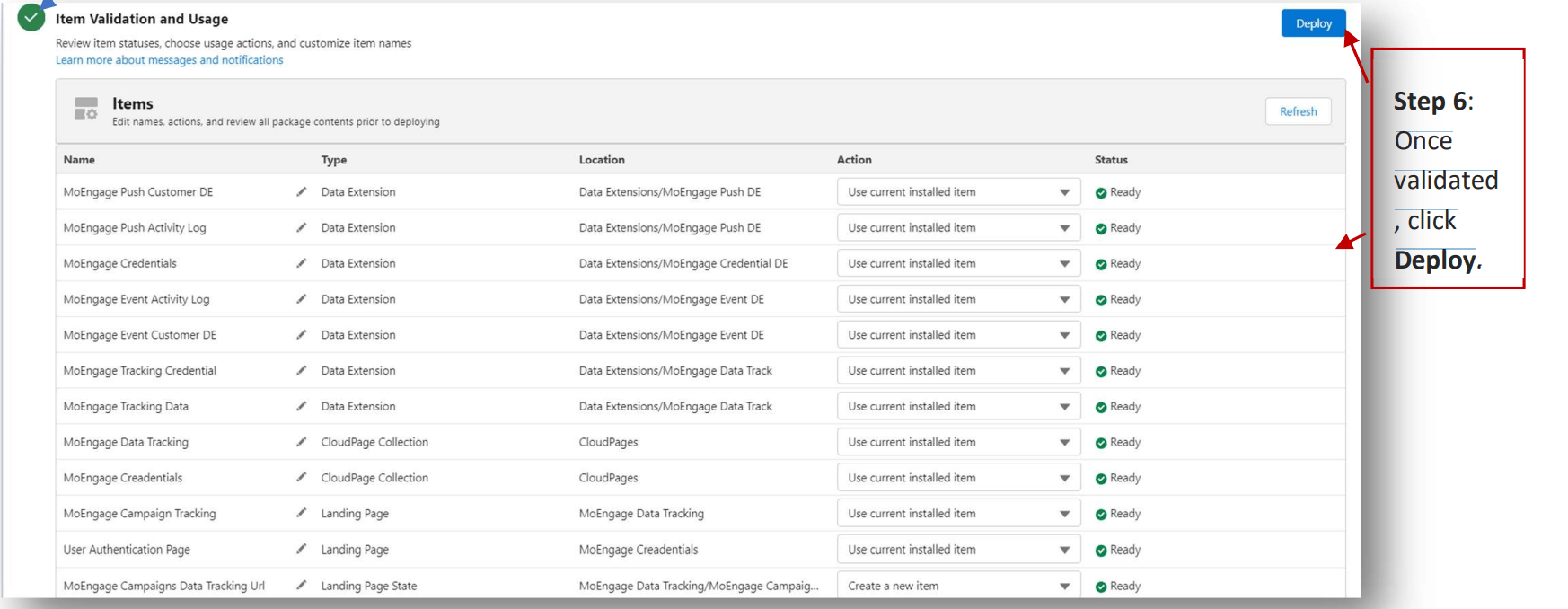Click the Action column header
The image size is (1568, 609).
click(x=854, y=160)
